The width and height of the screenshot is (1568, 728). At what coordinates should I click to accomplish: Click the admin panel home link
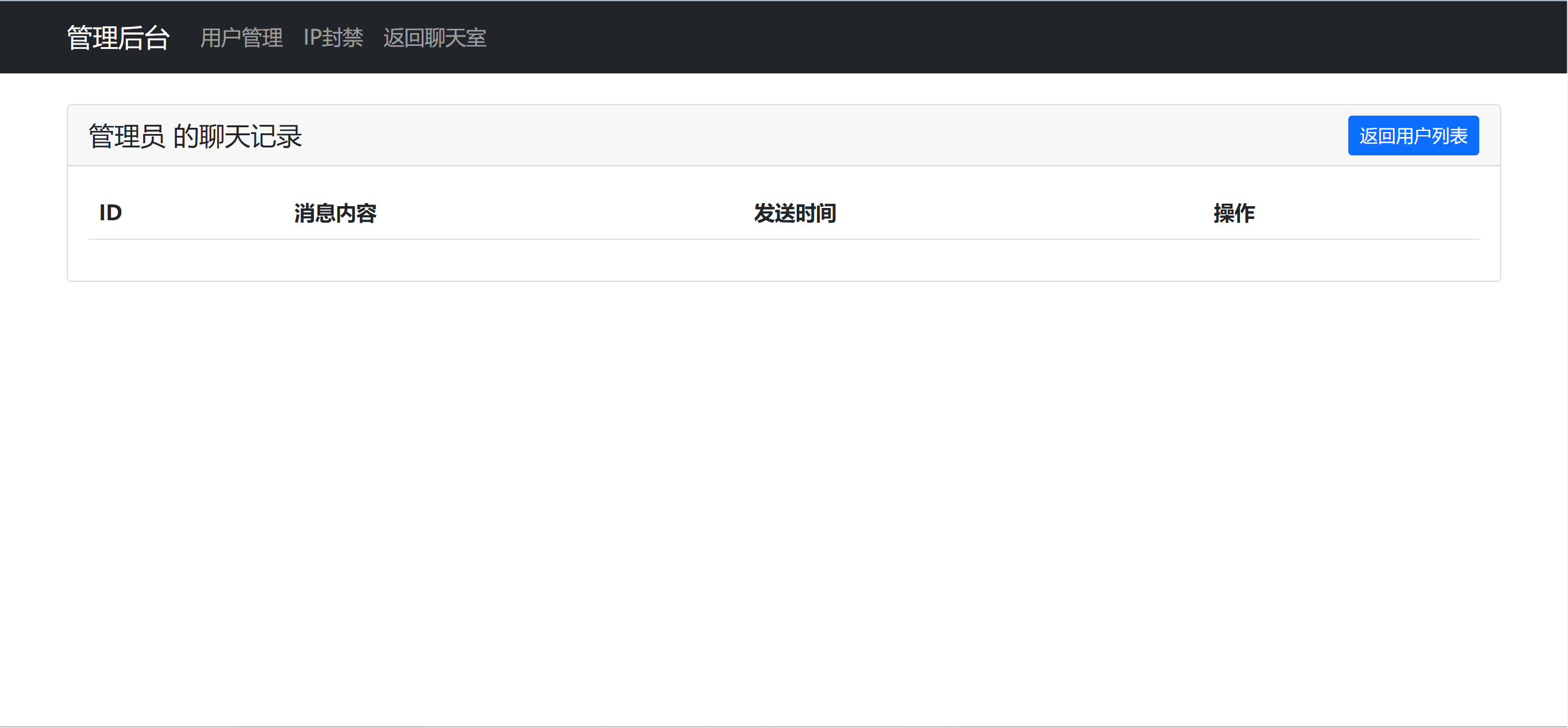118,37
